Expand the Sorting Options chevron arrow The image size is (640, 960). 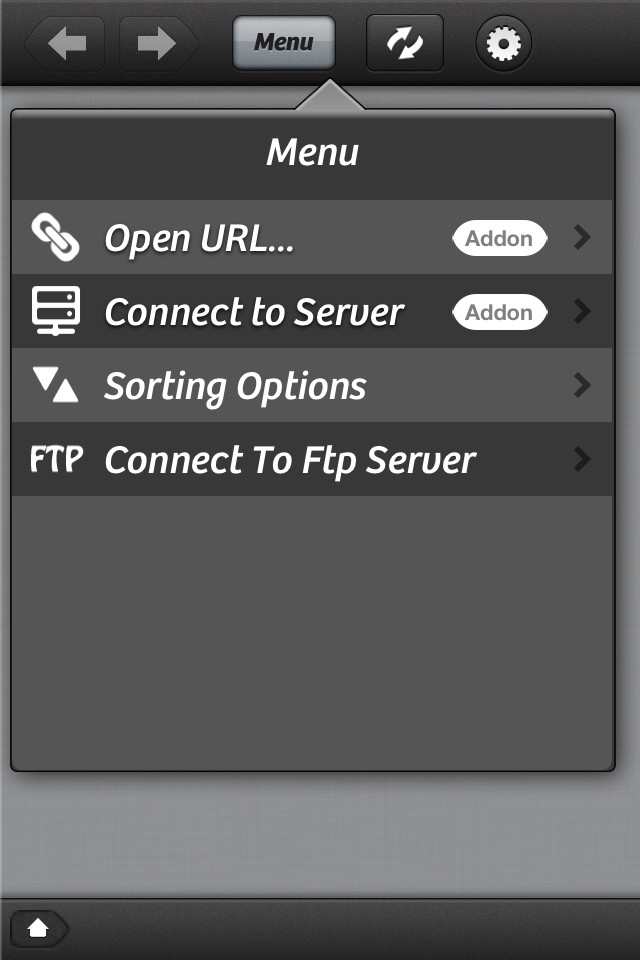(582, 386)
